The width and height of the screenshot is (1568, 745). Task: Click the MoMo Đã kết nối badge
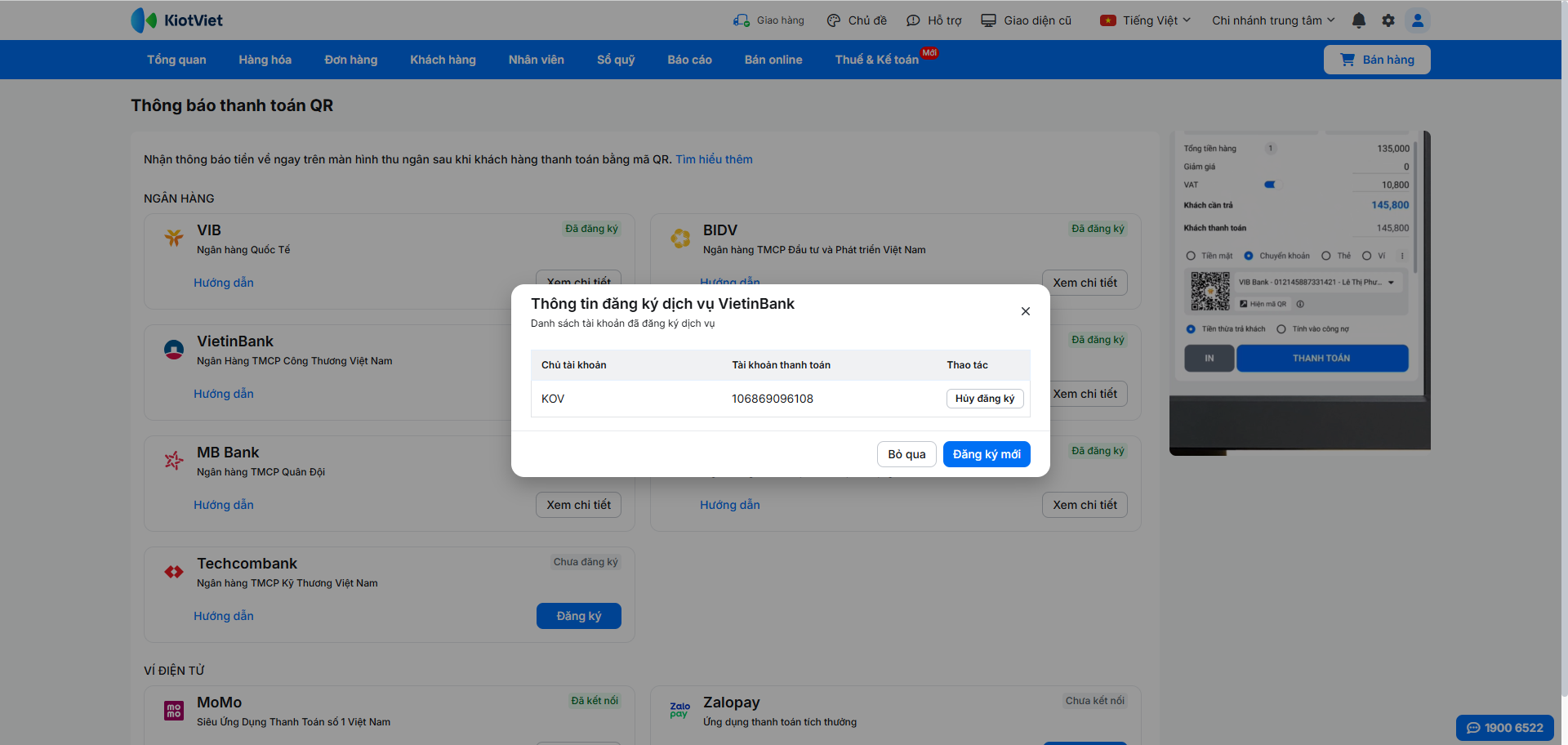pyautogui.click(x=595, y=701)
